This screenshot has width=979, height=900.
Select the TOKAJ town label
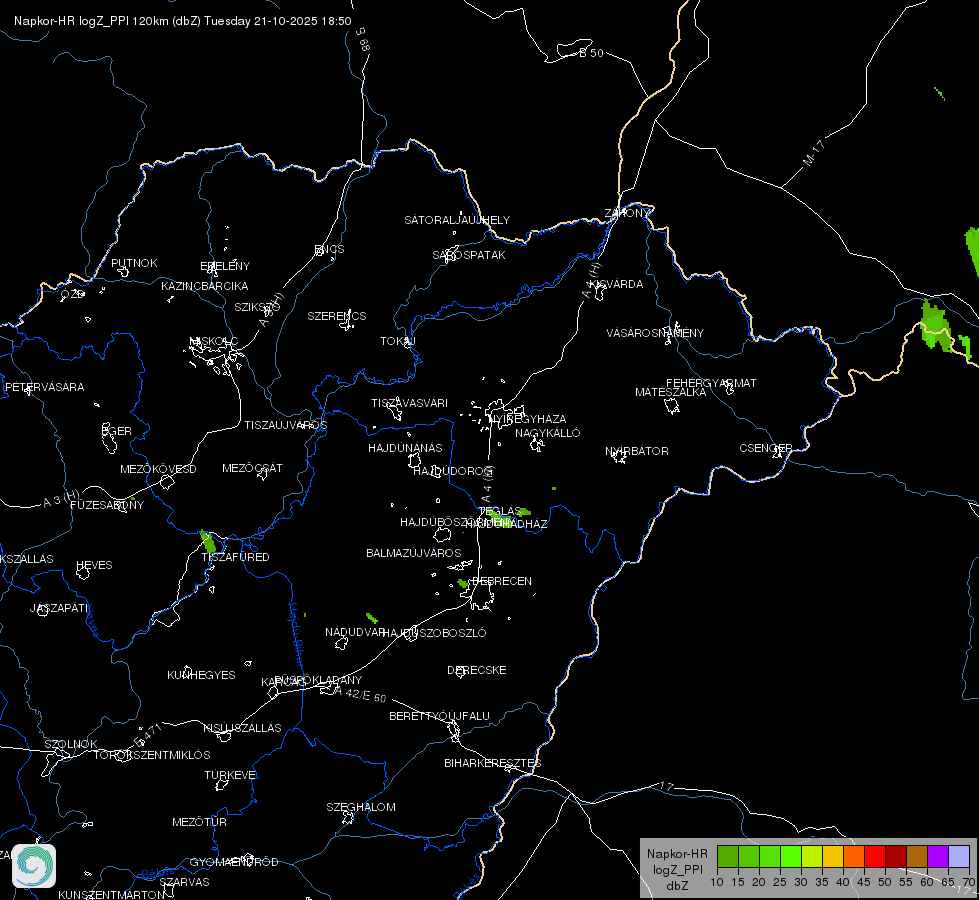(398, 341)
